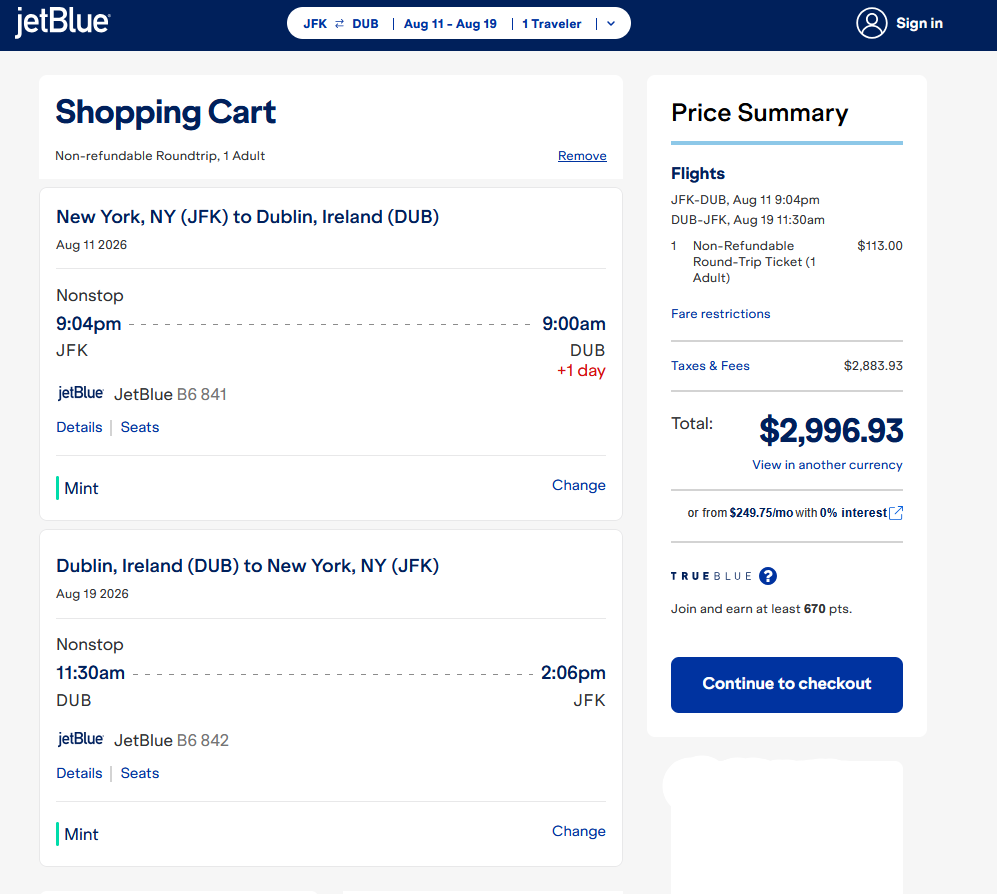Click 'New York, NY (JFK) to Dublin, Ireland (DUB)' title

247,217
